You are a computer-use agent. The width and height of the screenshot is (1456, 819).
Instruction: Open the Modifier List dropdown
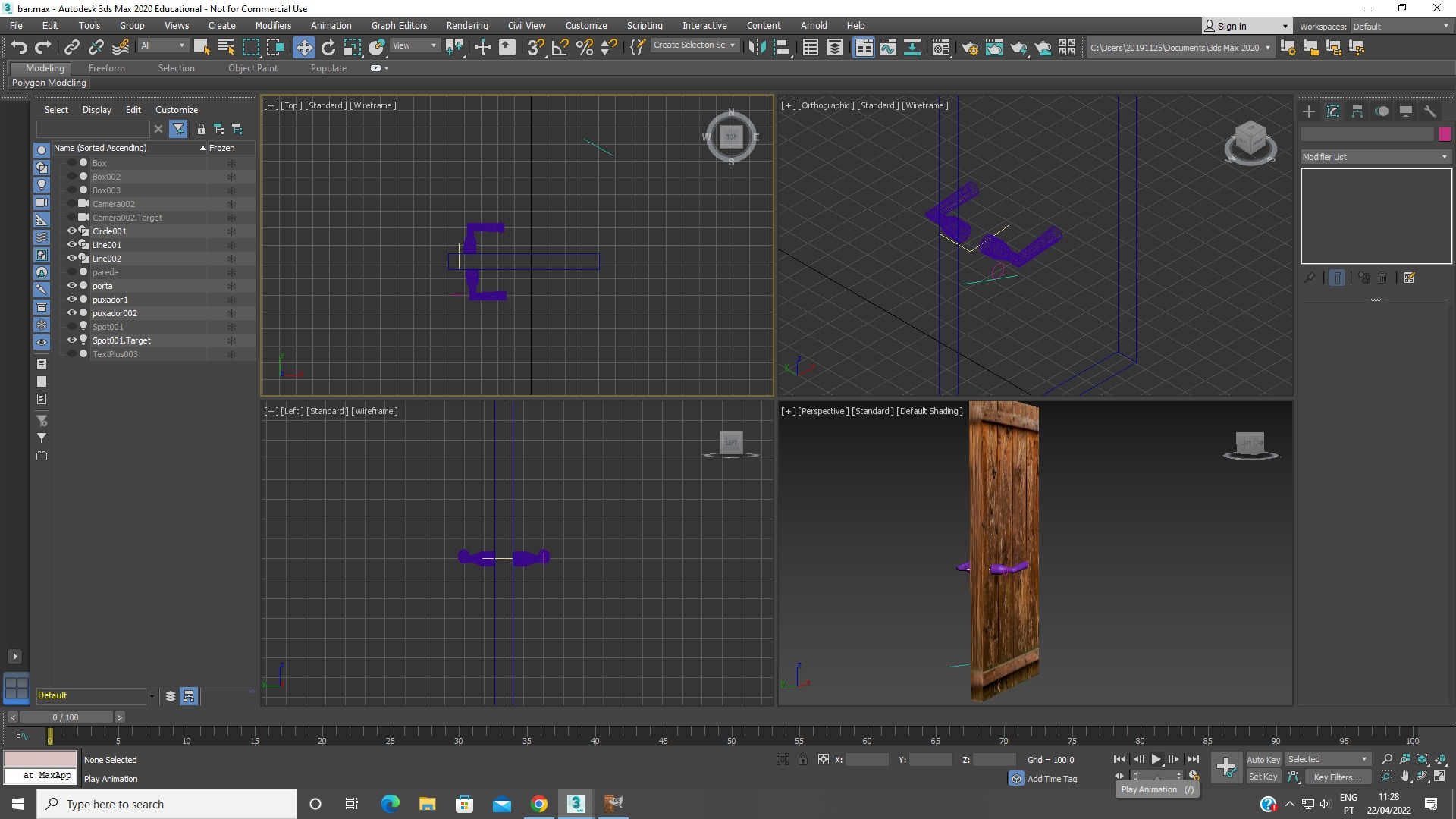1376,157
